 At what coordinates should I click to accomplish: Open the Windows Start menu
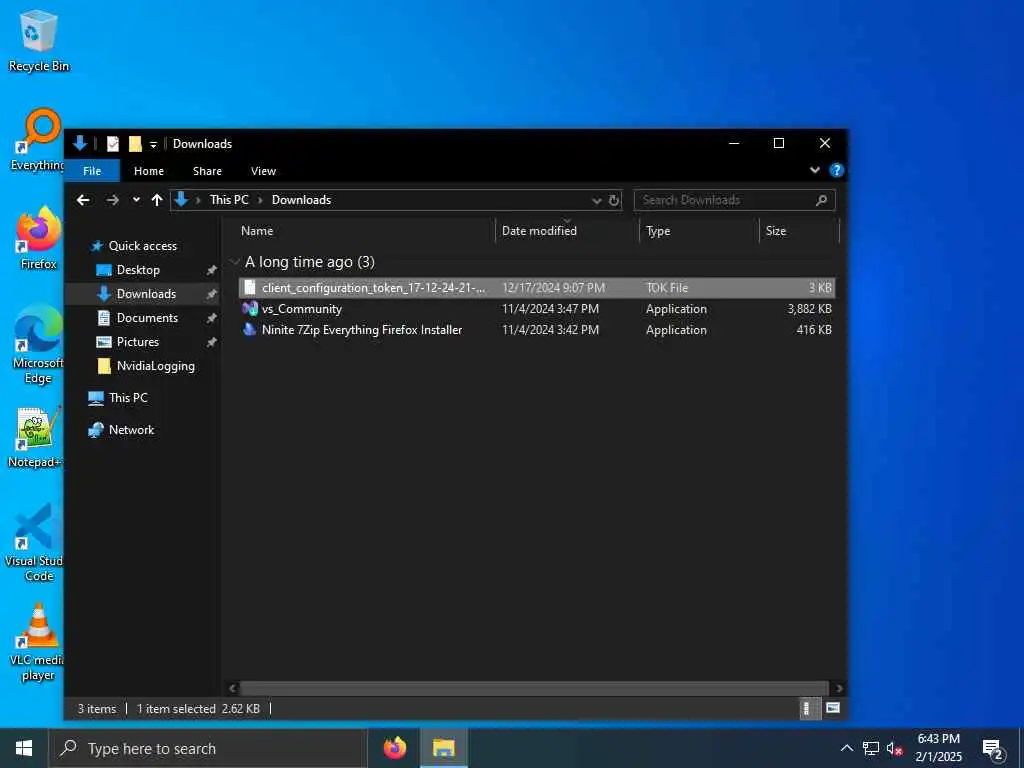point(24,748)
